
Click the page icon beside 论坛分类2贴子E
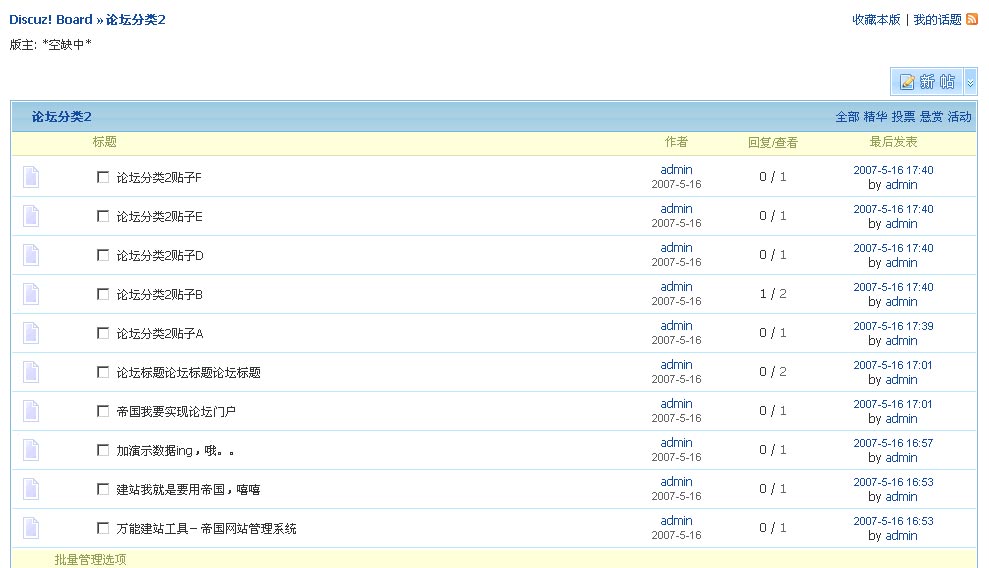click(32, 216)
